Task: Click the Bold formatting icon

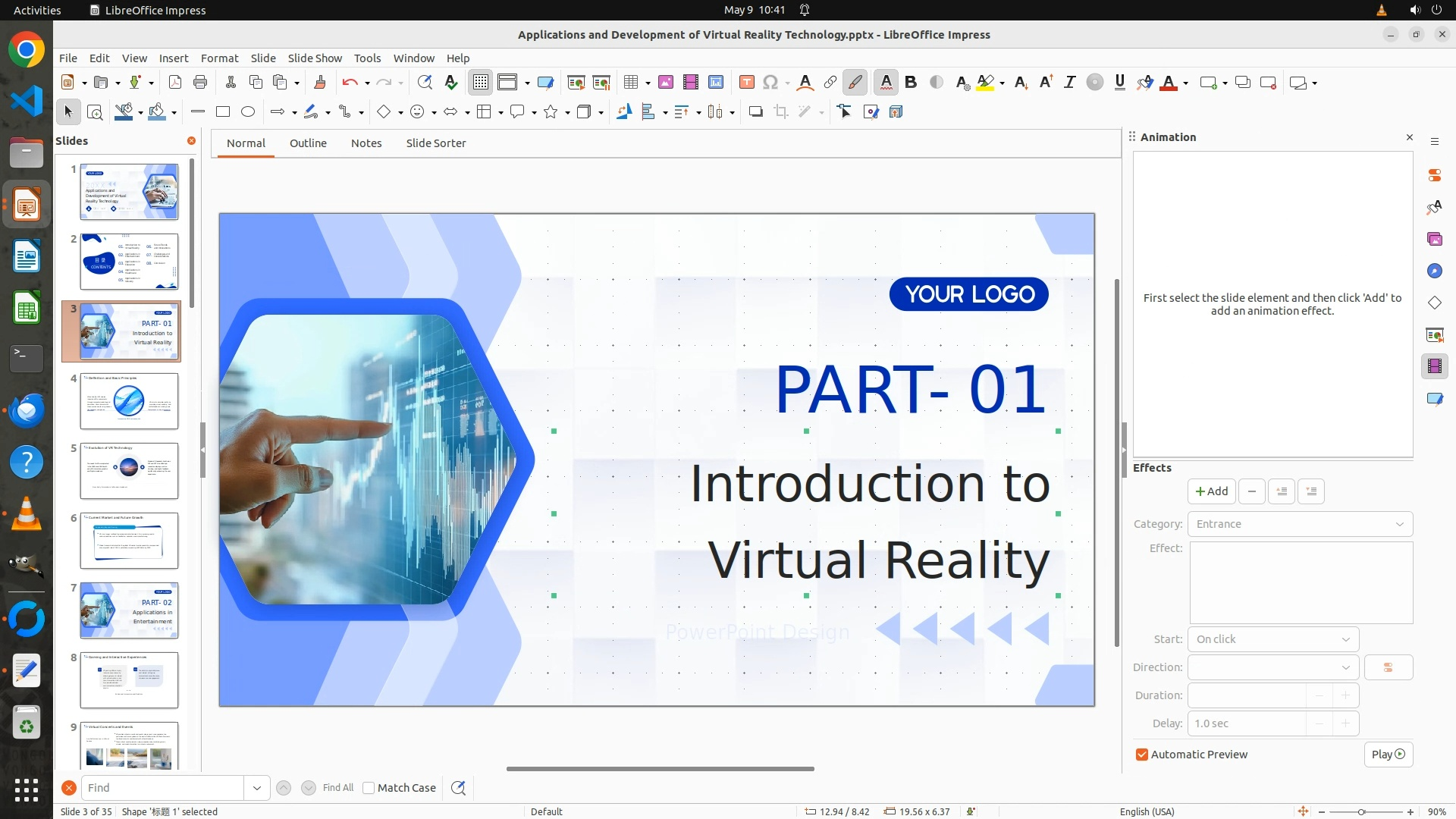Action: [911, 83]
